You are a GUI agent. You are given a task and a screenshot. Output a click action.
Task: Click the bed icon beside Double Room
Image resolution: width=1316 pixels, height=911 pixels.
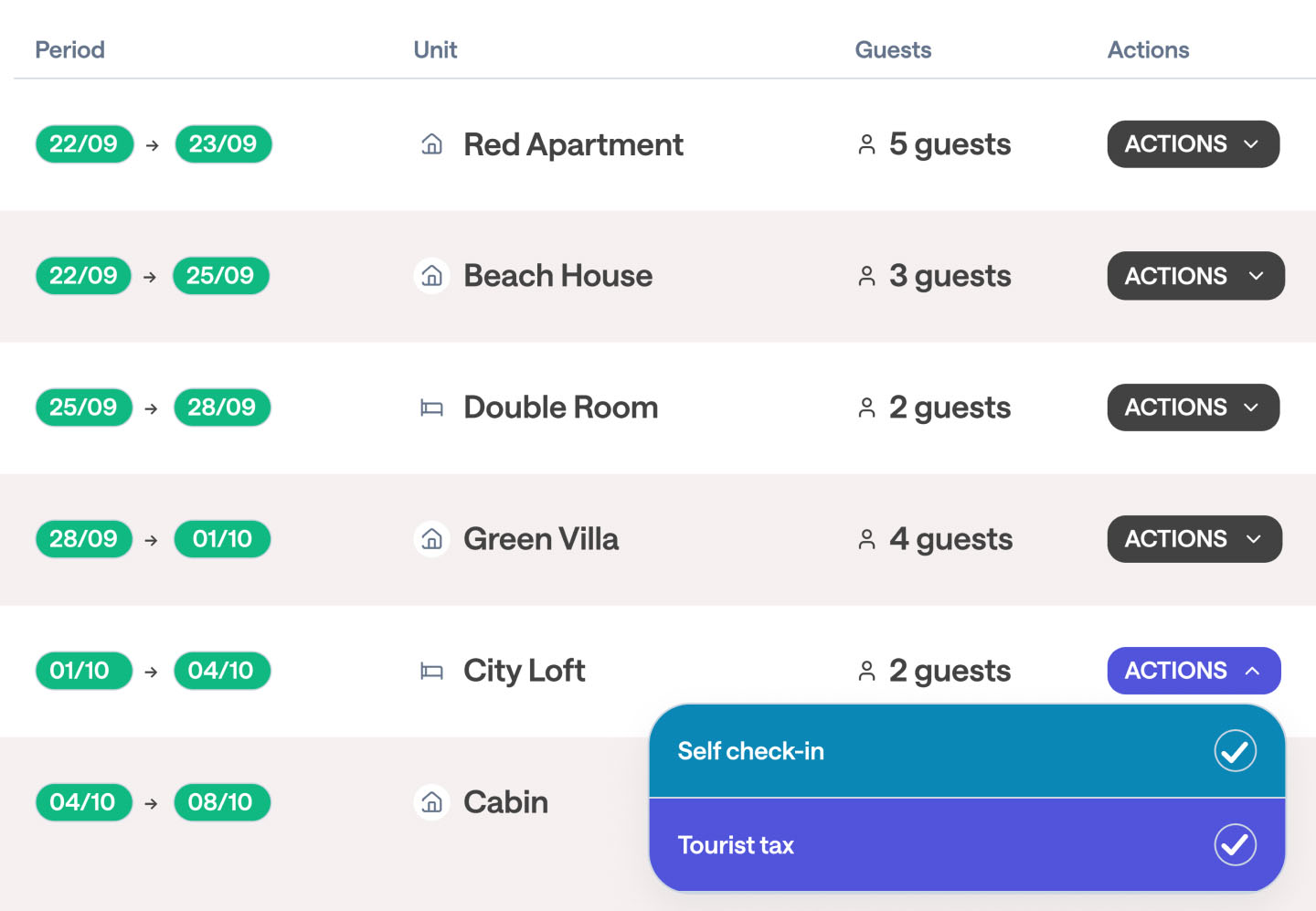click(431, 408)
